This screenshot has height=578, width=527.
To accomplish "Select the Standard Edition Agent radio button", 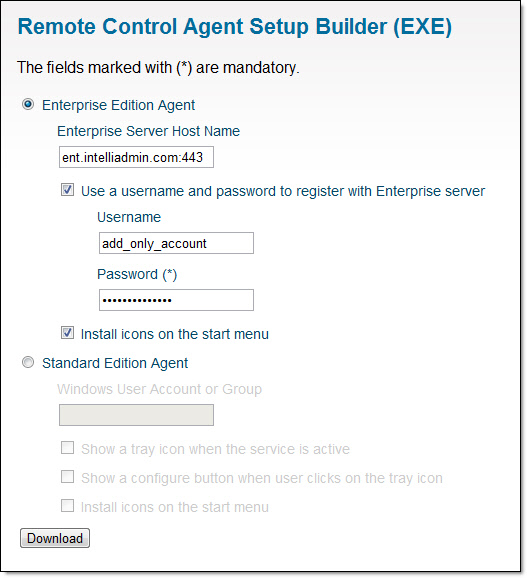I will click(28, 362).
